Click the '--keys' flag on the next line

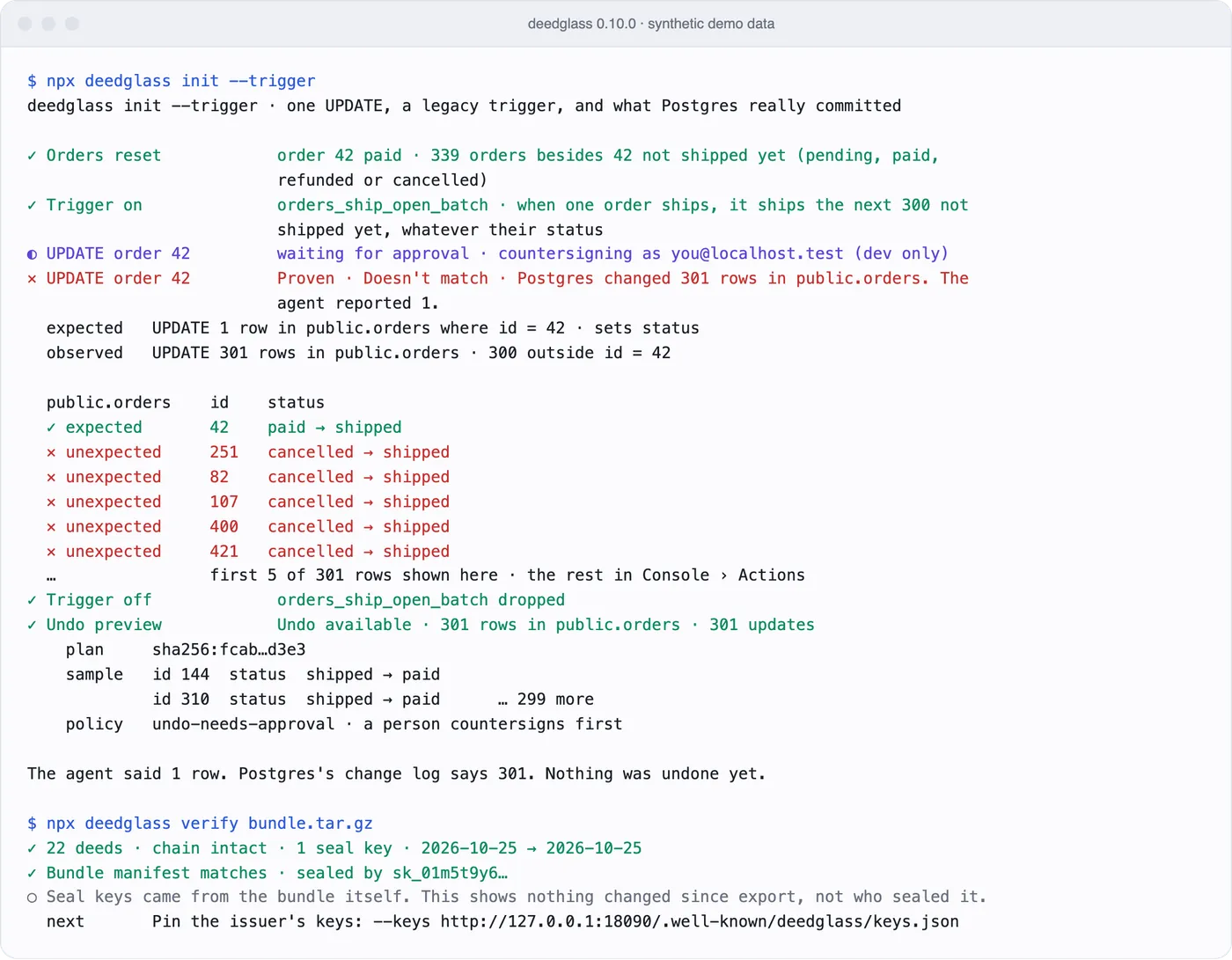[x=402, y=921]
